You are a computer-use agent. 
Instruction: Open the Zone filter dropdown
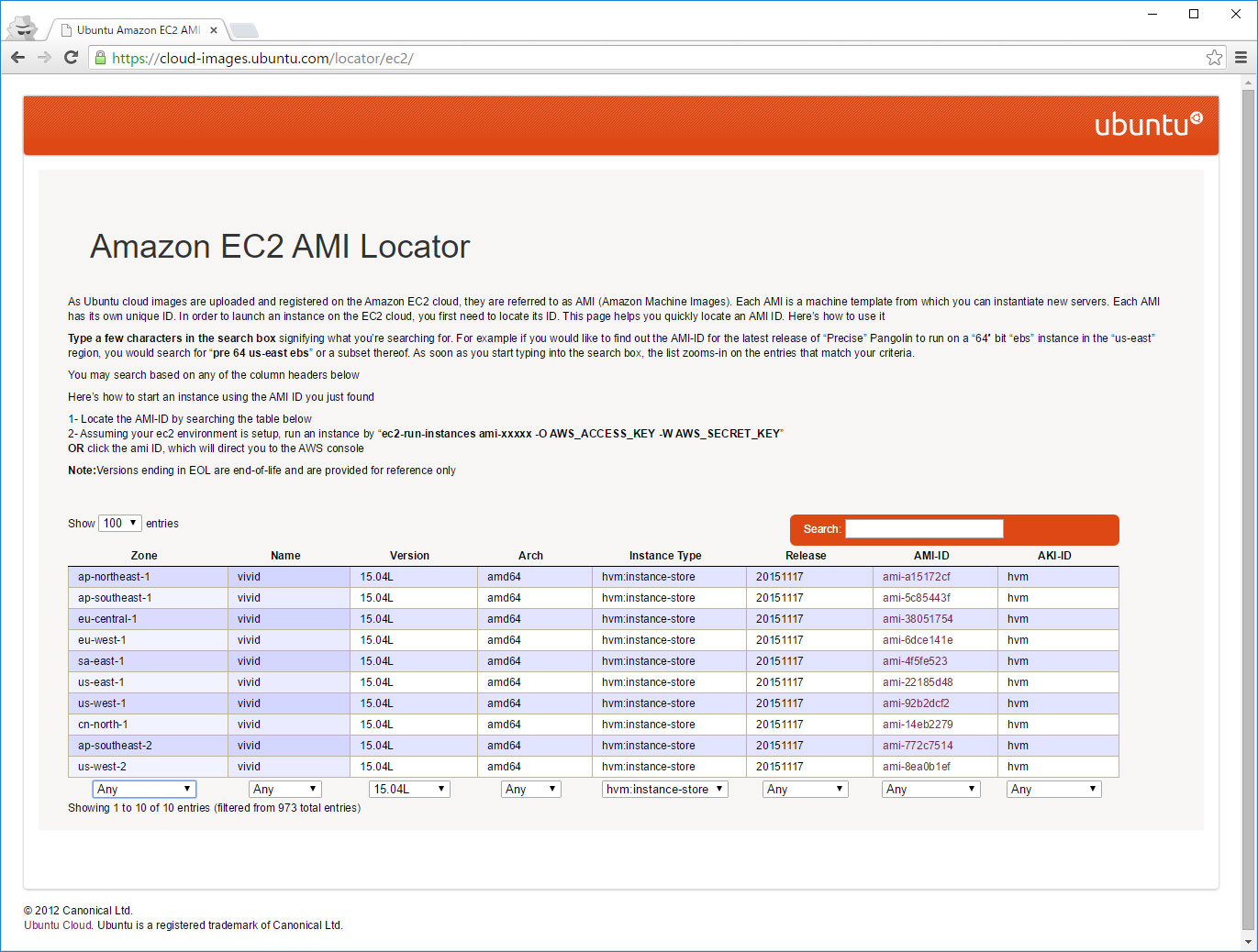pos(144,789)
